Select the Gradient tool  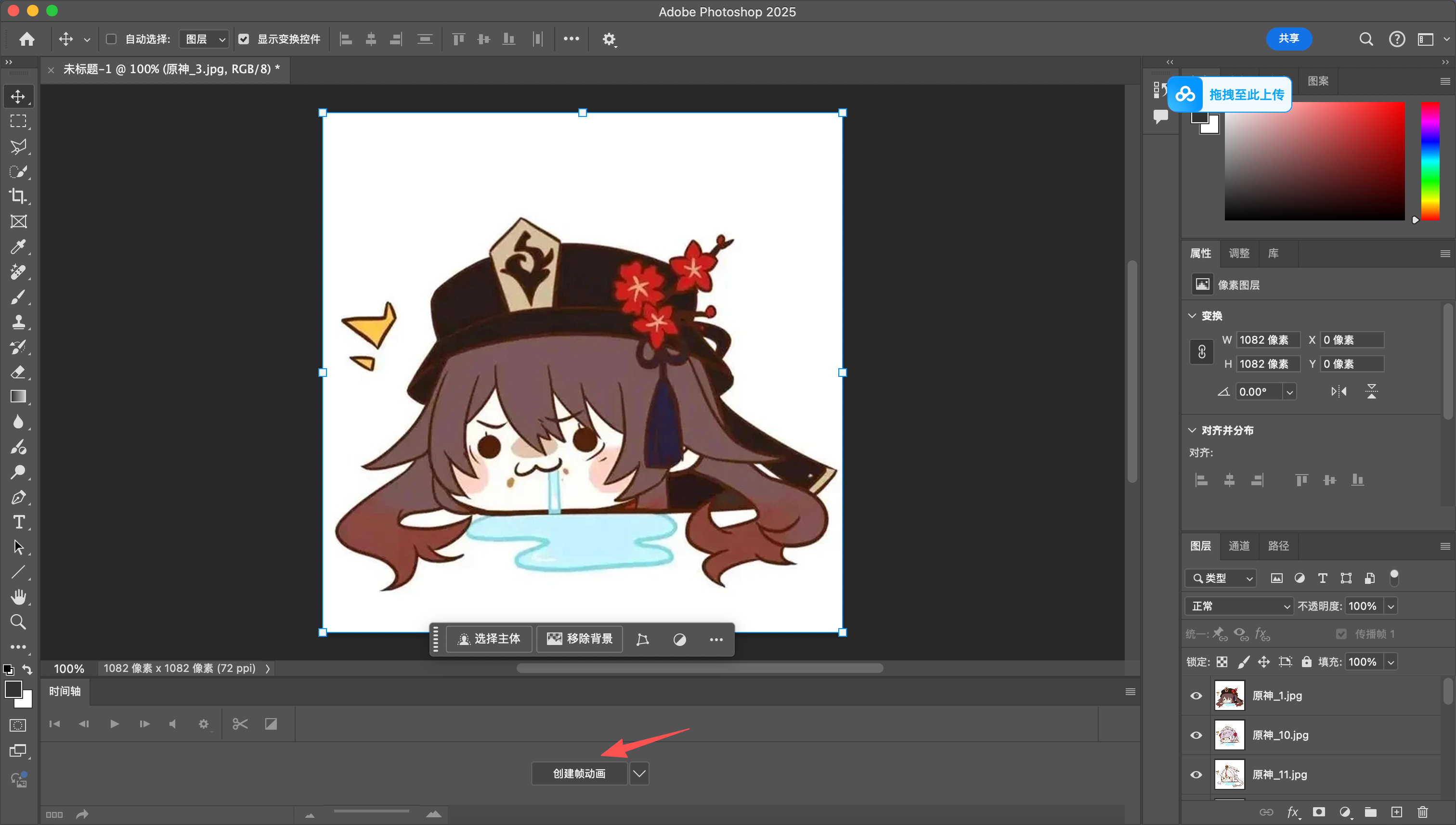click(18, 397)
